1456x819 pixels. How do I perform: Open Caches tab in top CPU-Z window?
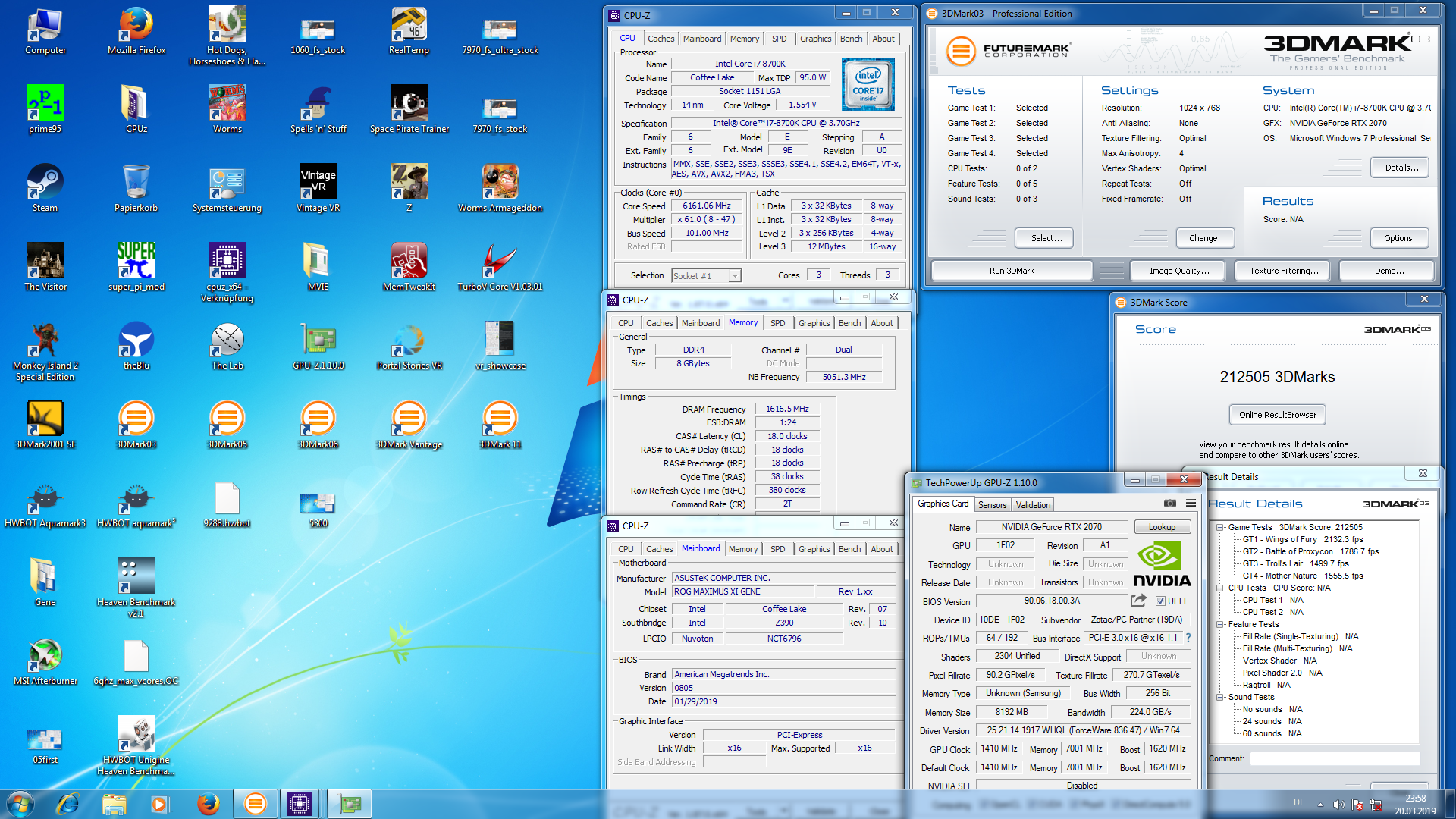point(661,39)
